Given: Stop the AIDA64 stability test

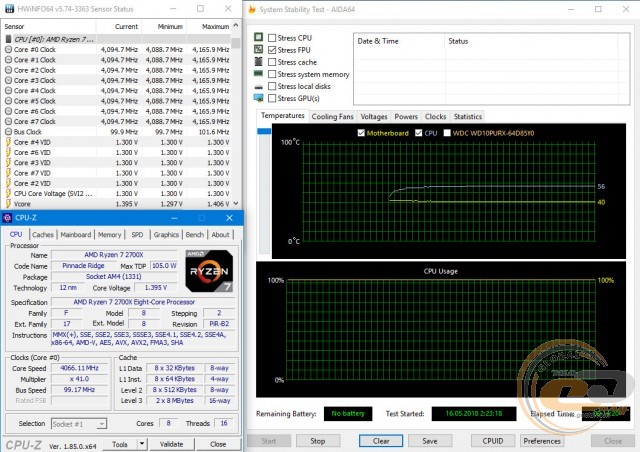Looking at the screenshot, I should 318,441.
